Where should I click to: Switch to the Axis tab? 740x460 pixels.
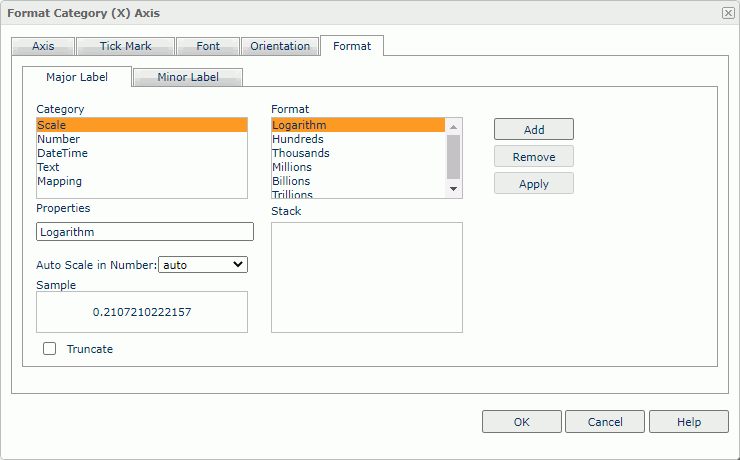(x=43, y=46)
